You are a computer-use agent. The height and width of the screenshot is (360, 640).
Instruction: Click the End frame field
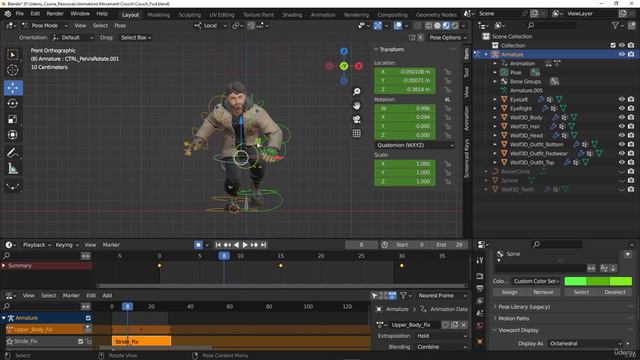(x=449, y=245)
